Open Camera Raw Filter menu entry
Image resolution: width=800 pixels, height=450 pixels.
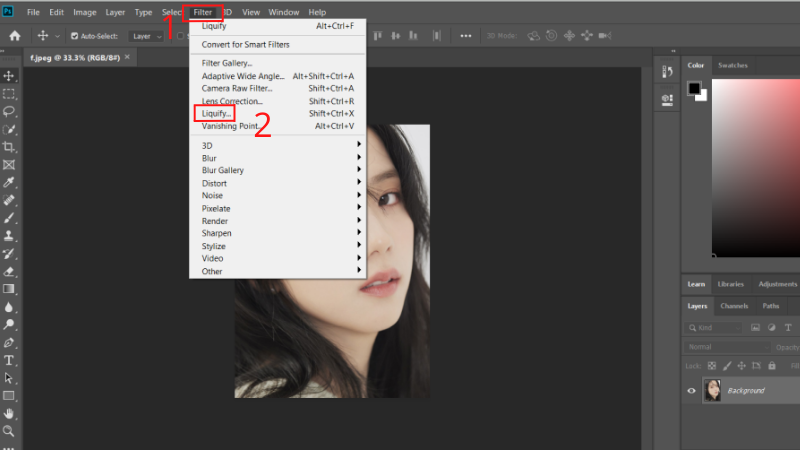237,88
